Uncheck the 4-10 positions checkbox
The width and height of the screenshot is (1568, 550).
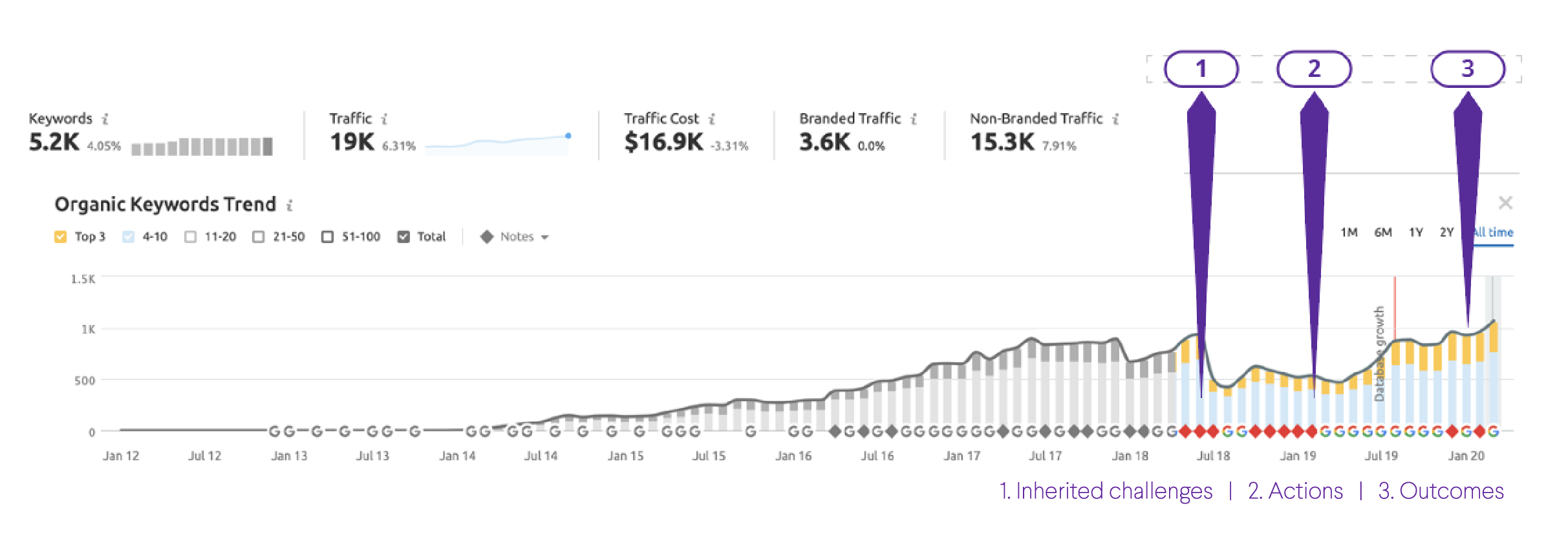[x=129, y=237]
